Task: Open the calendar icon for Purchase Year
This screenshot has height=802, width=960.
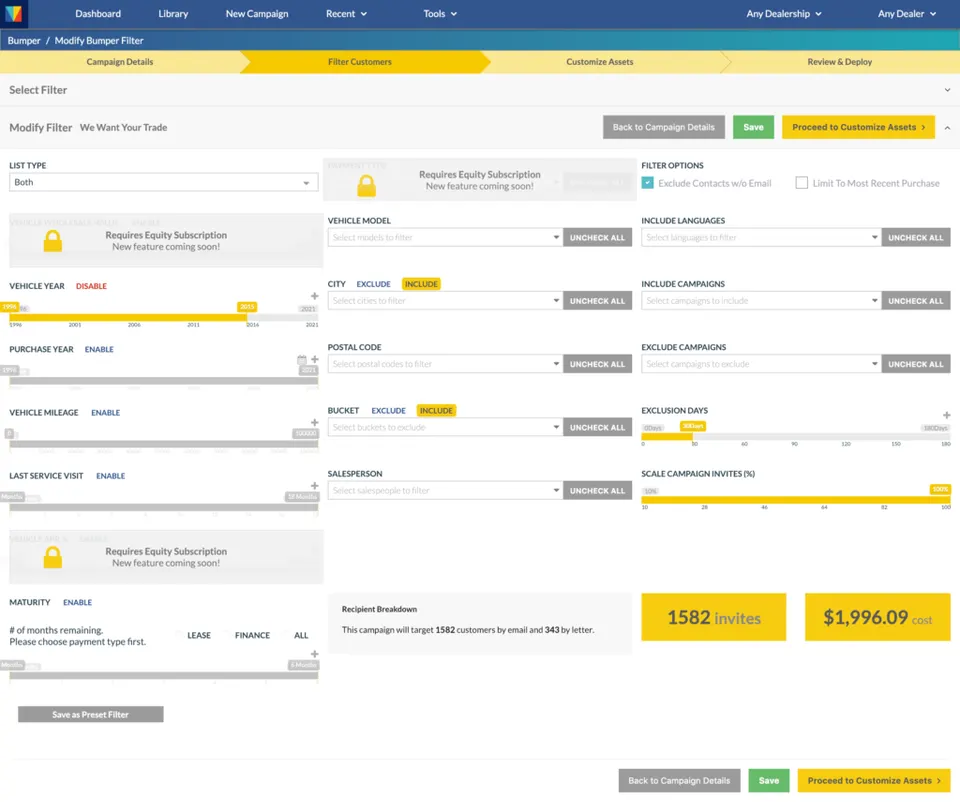Action: (x=302, y=359)
